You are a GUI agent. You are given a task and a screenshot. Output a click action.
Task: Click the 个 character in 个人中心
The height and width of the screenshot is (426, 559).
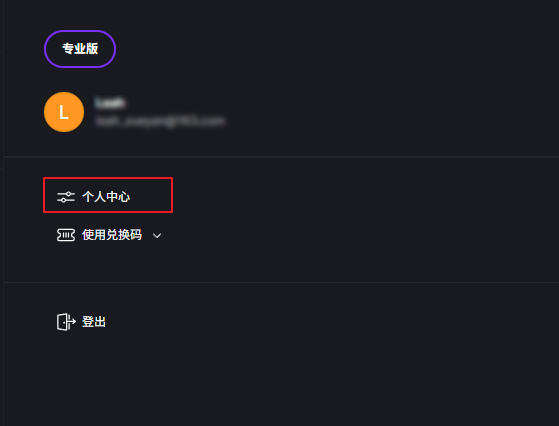(88, 197)
